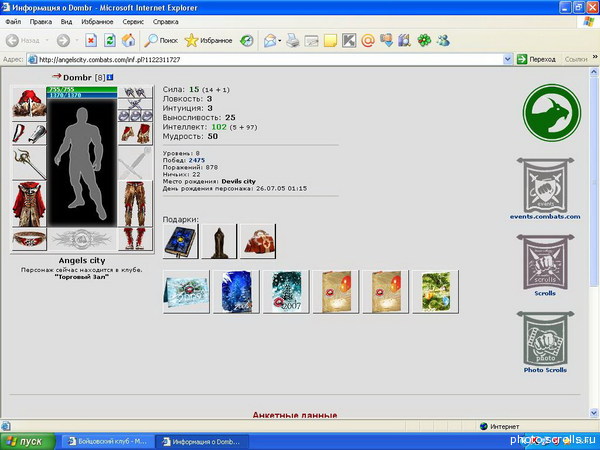Open the History/media round icon
Viewport: 600px width, 450px height.
pyautogui.click(x=247, y=40)
